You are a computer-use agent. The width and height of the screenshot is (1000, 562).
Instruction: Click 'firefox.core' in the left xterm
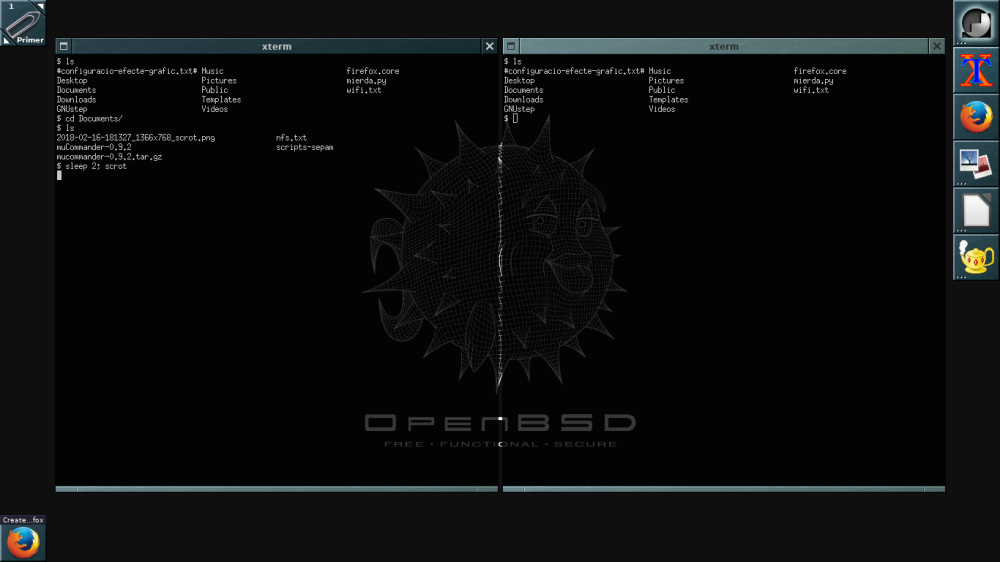point(373,71)
